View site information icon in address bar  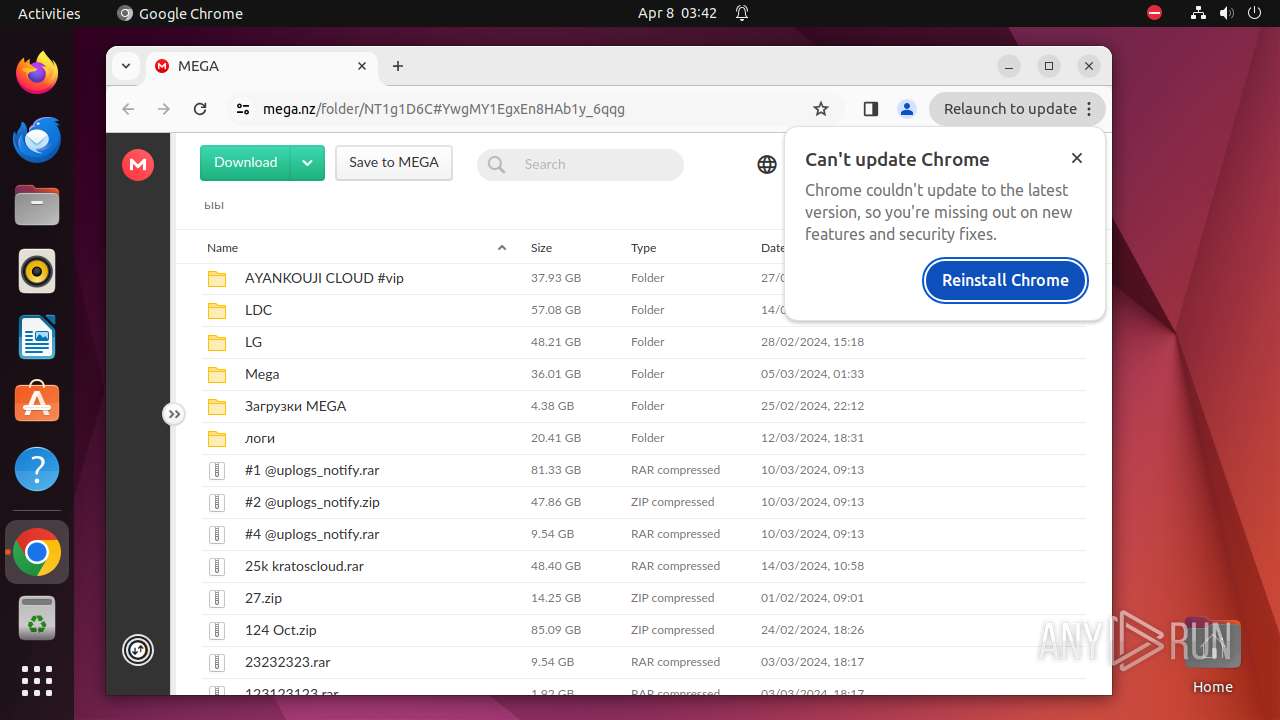(x=242, y=109)
